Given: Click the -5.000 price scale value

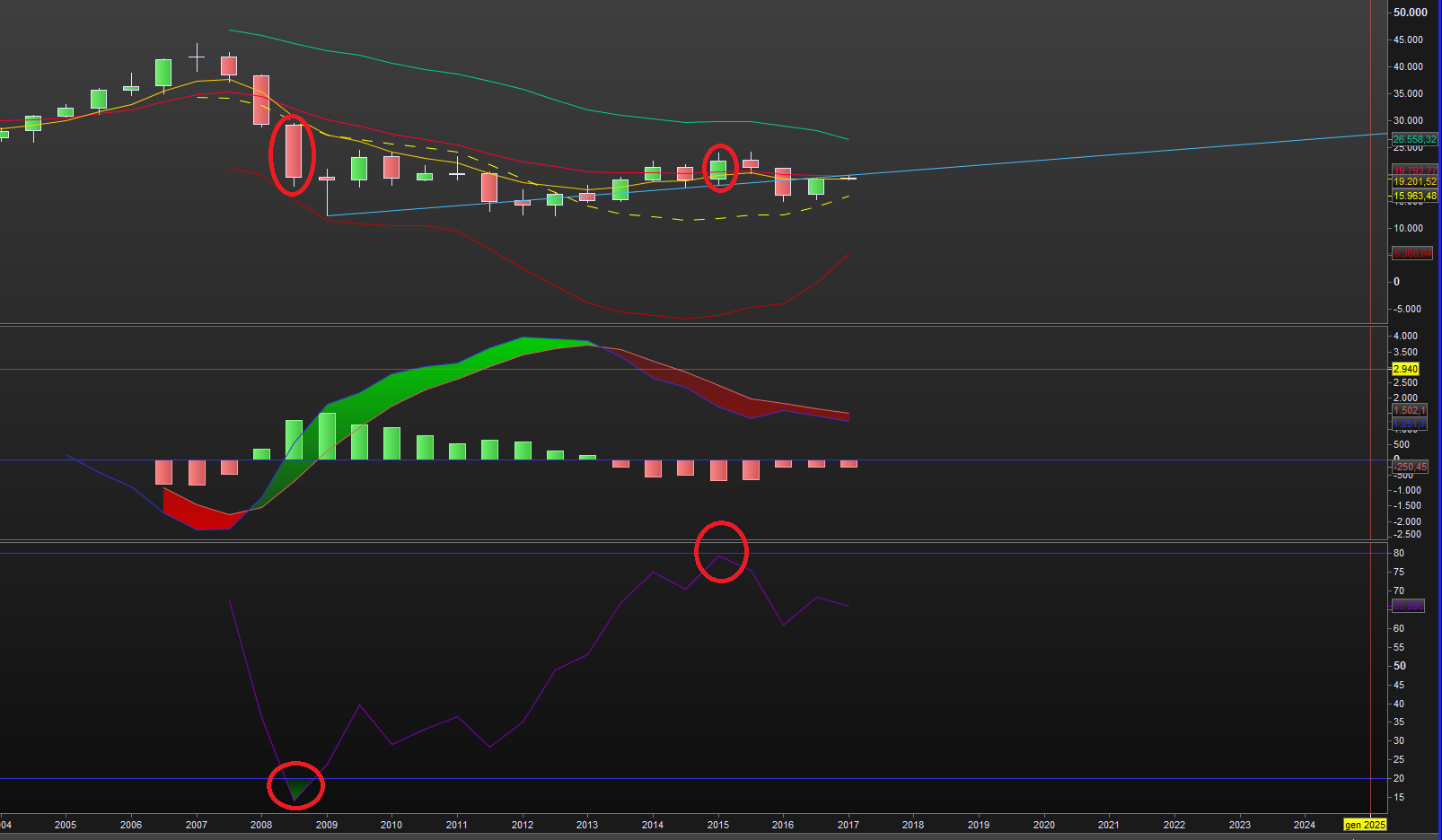Looking at the screenshot, I should [x=1406, y=309].
